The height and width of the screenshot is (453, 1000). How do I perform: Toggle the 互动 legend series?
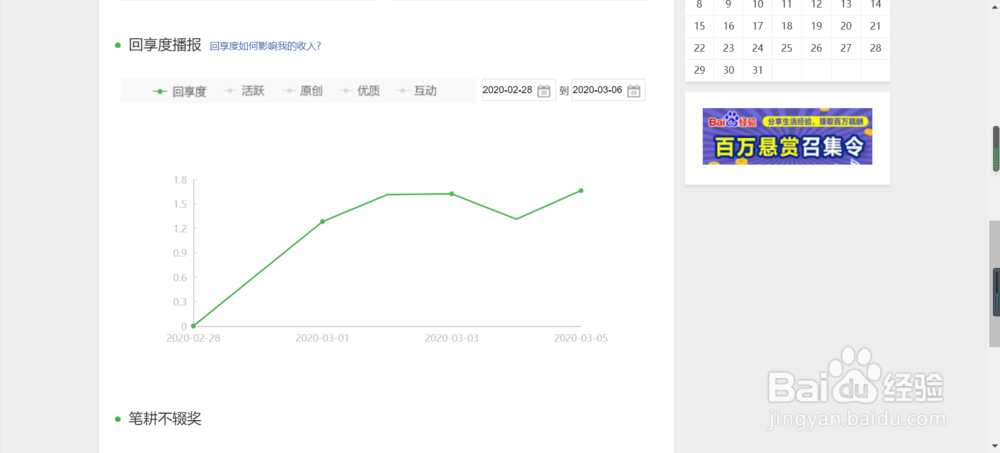[x=416, y=91]
